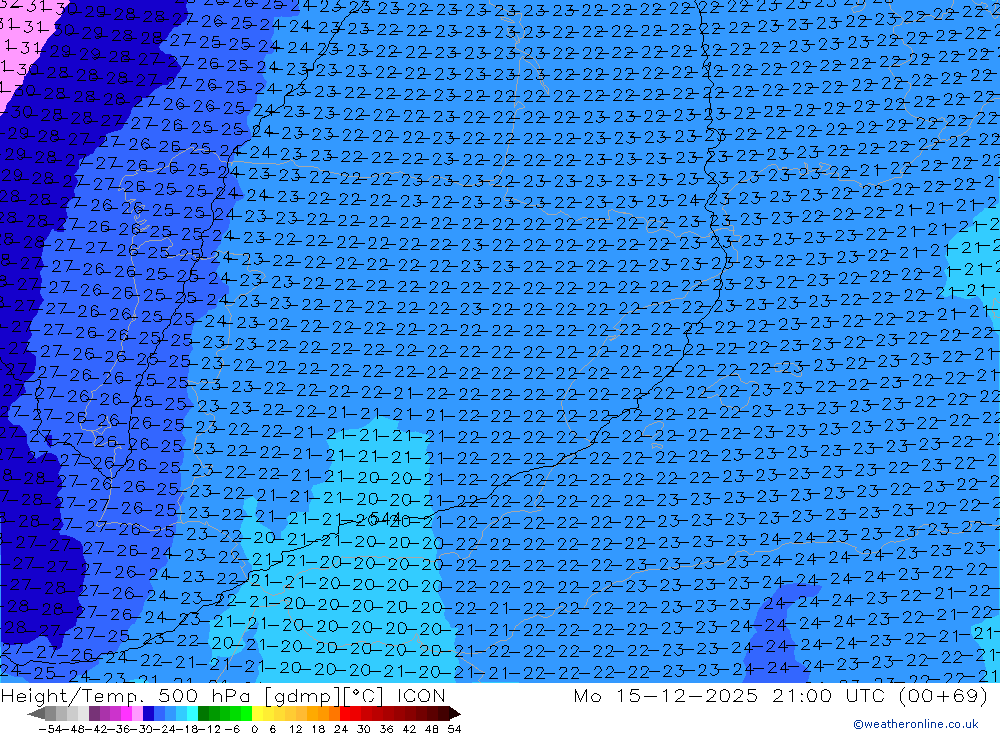Click the 54 legend value
This screenshot has width=1000, height=733.
(454, 729)
